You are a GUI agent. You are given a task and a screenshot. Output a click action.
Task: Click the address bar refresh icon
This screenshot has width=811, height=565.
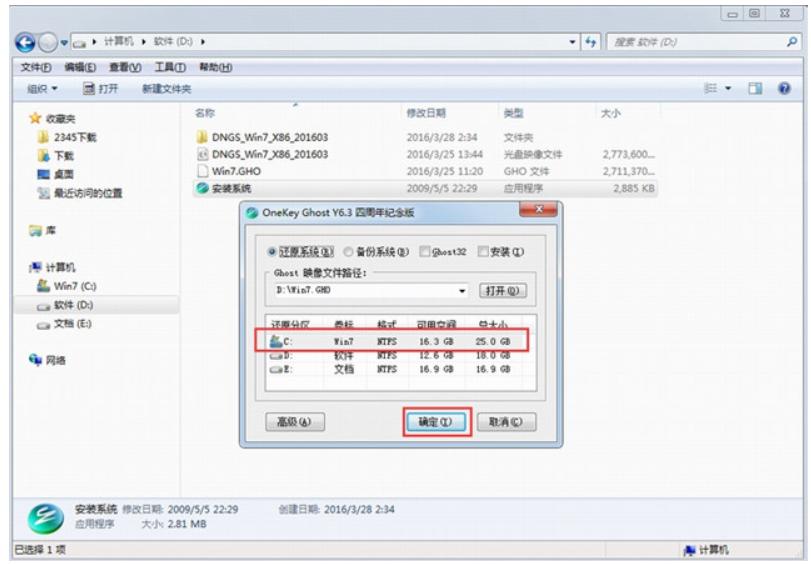pos(590,42)
